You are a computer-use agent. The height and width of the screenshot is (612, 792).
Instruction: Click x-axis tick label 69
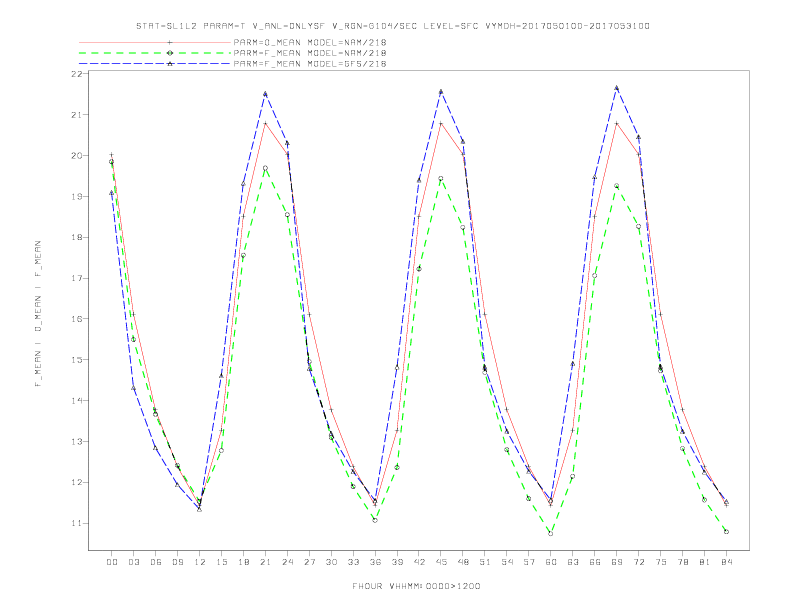[x=617, y=562]
